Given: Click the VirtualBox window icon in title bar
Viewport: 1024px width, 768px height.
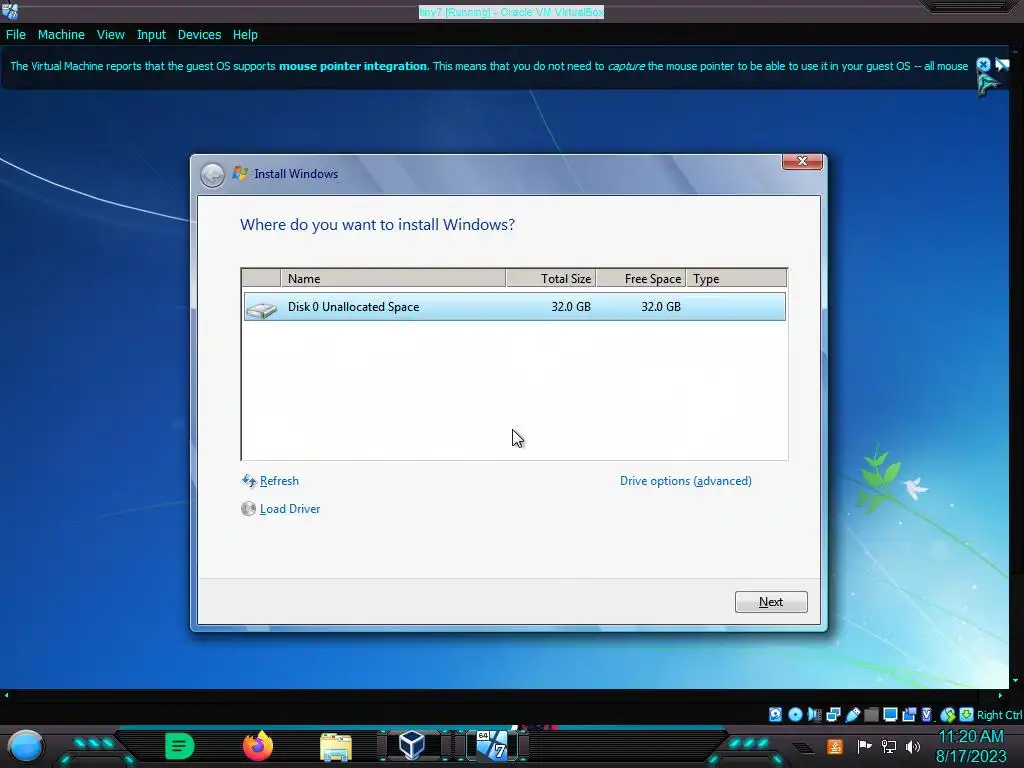Looking at the screenshot, I should click(x=10, y=10).
